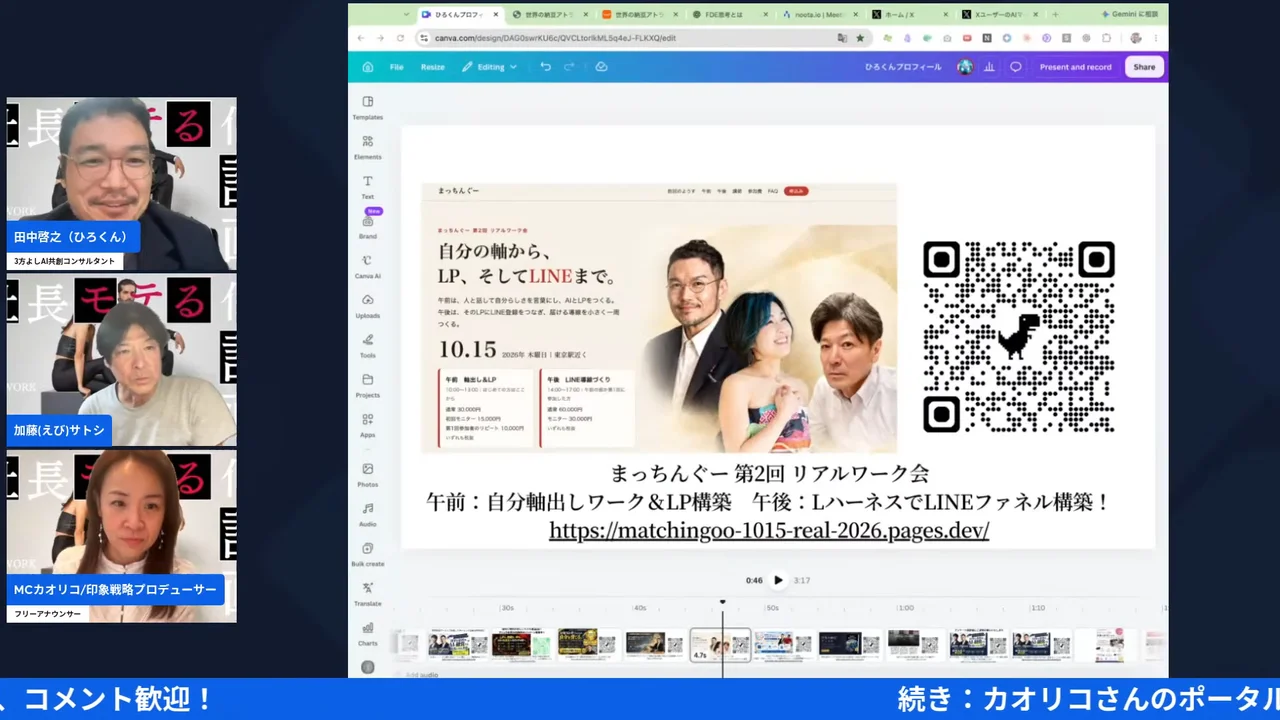
Task: Click the 1:00 mark on timeline ruler
Action: [905, 607]
